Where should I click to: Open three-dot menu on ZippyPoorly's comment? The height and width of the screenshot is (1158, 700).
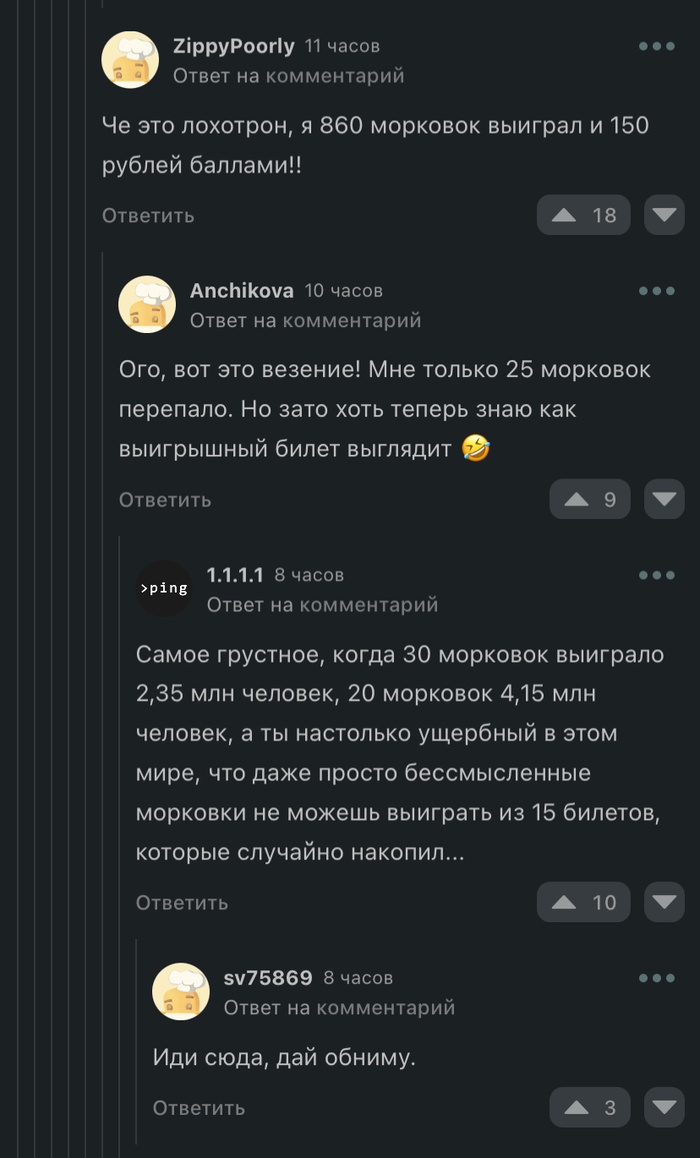pyautogui.click(x=657, y=46)
